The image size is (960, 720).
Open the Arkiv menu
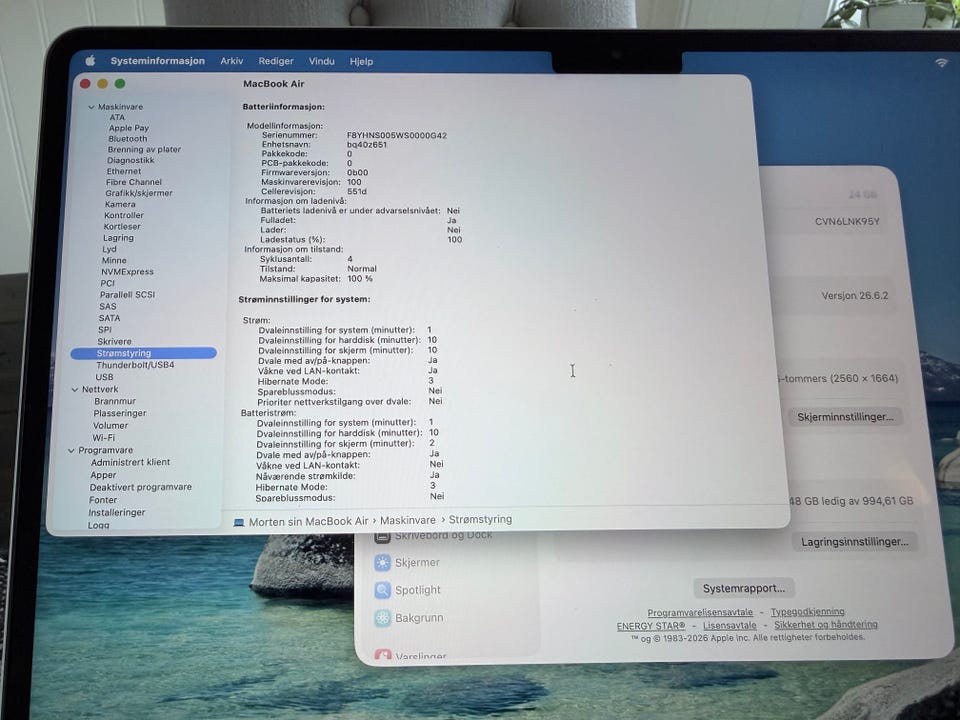(x=231, y=61)
